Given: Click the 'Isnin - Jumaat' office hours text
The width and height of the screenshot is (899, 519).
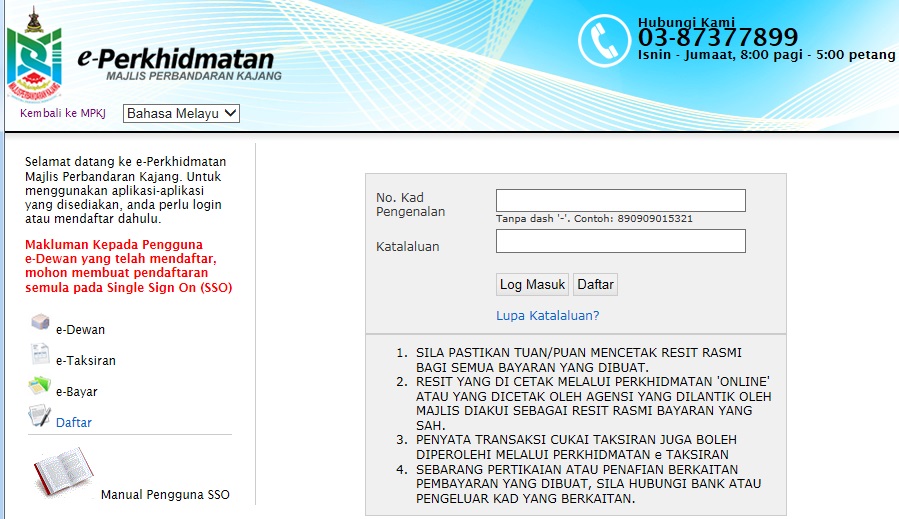Looking at the screenshot, I should point(766,55).
